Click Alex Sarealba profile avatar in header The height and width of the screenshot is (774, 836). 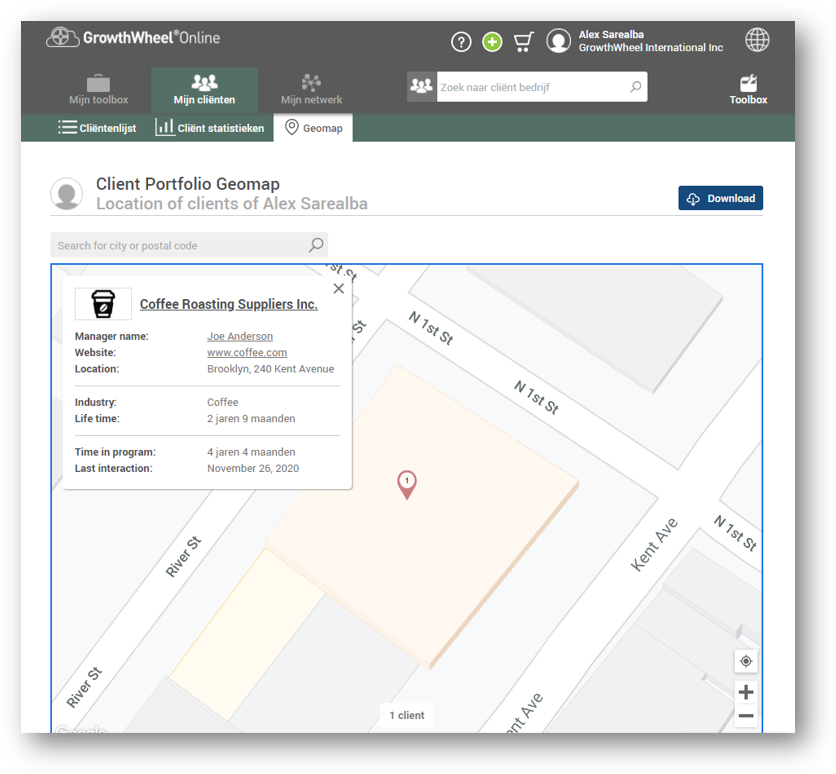(558, 41)
